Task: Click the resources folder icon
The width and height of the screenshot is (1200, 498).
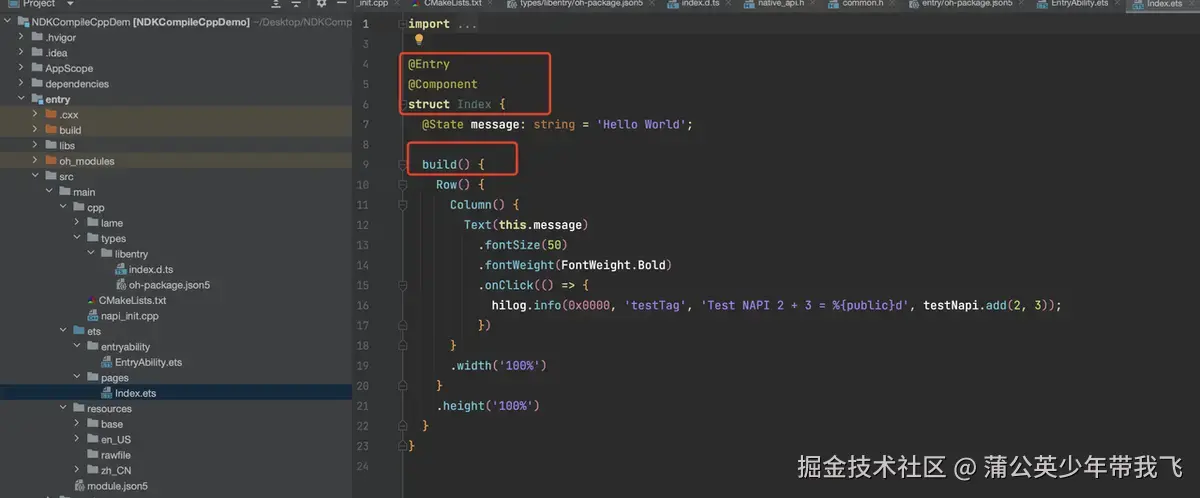Action: (x=78, y=408)
